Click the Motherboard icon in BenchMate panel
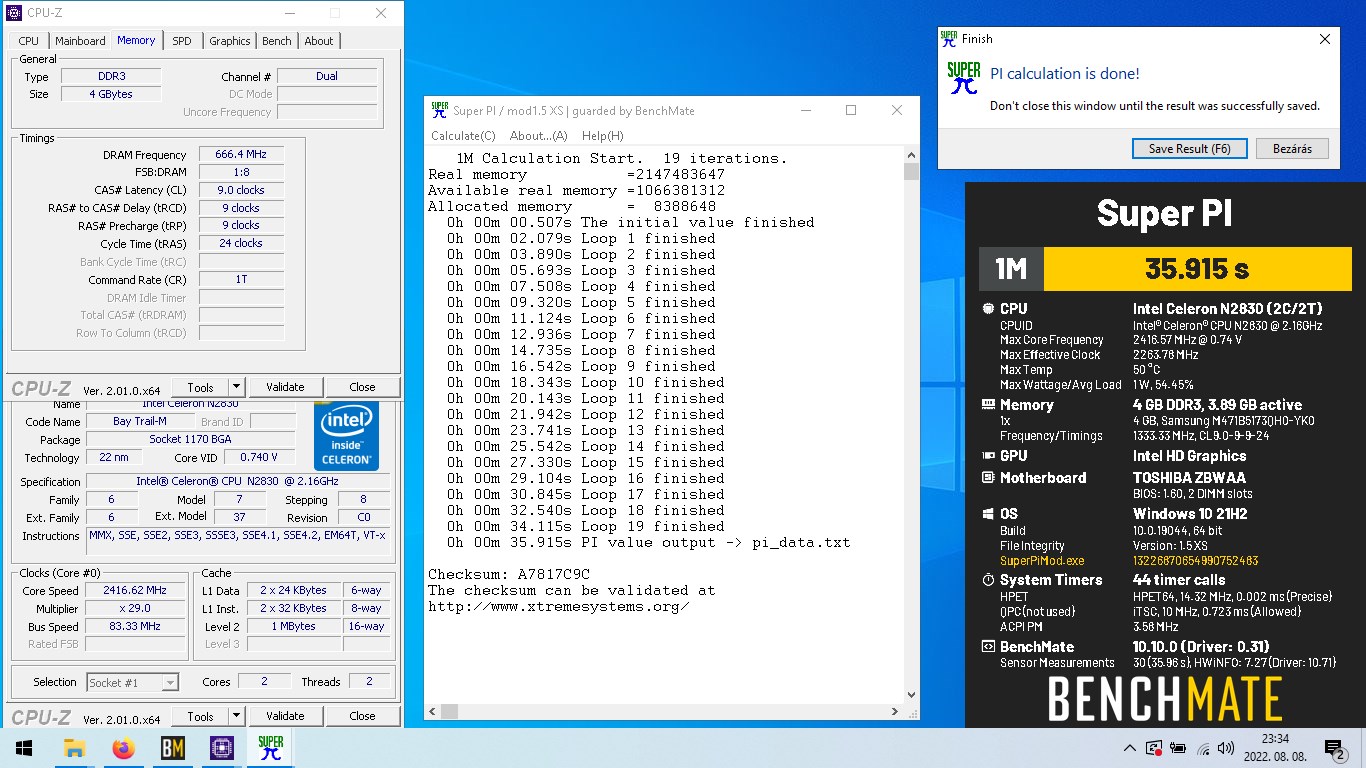The height and width of the screenshot is (768, 1366). coord(988,478)
